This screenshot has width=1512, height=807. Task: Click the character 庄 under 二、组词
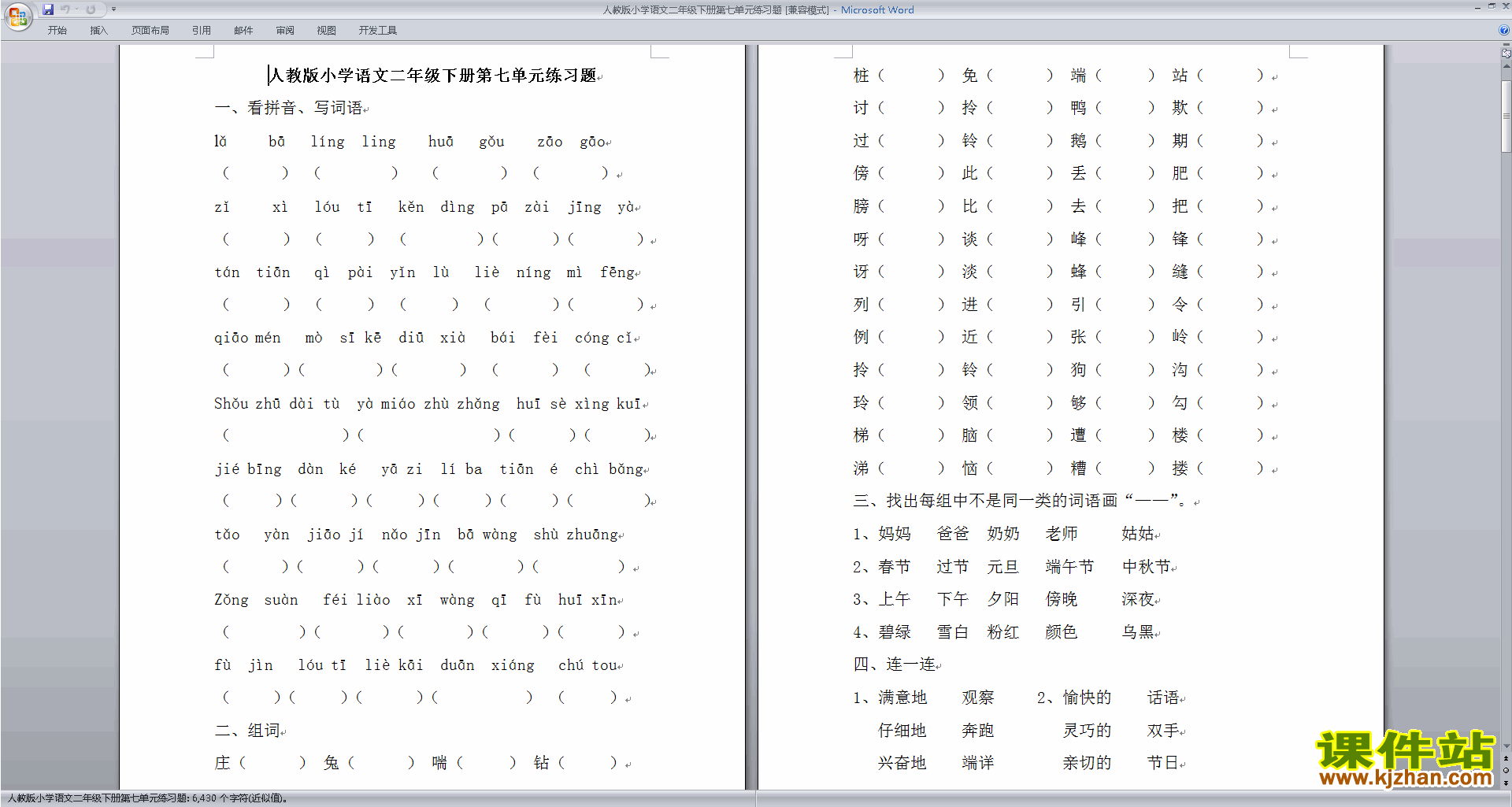[x=223, y=763]
